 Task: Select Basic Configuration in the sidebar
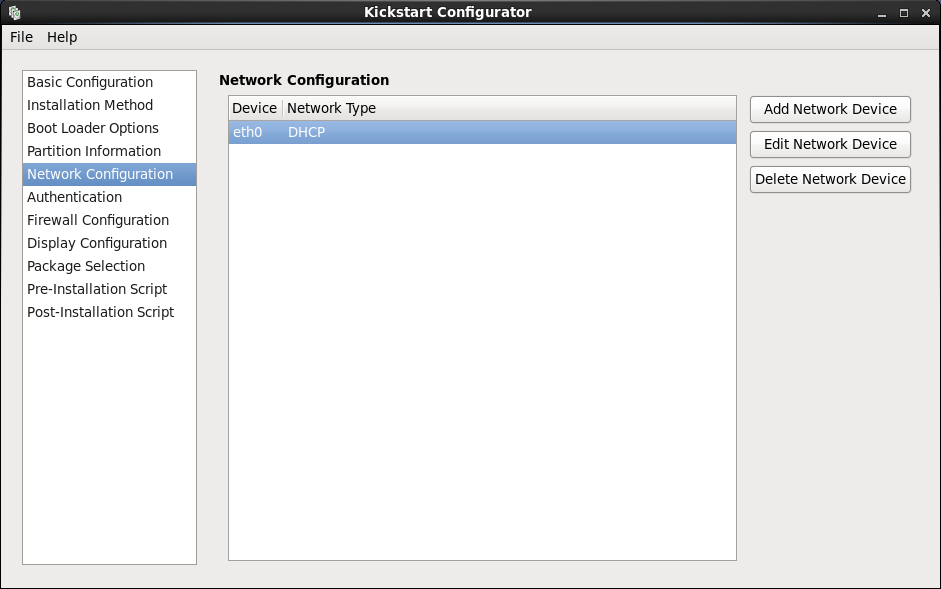pos(90,82)
